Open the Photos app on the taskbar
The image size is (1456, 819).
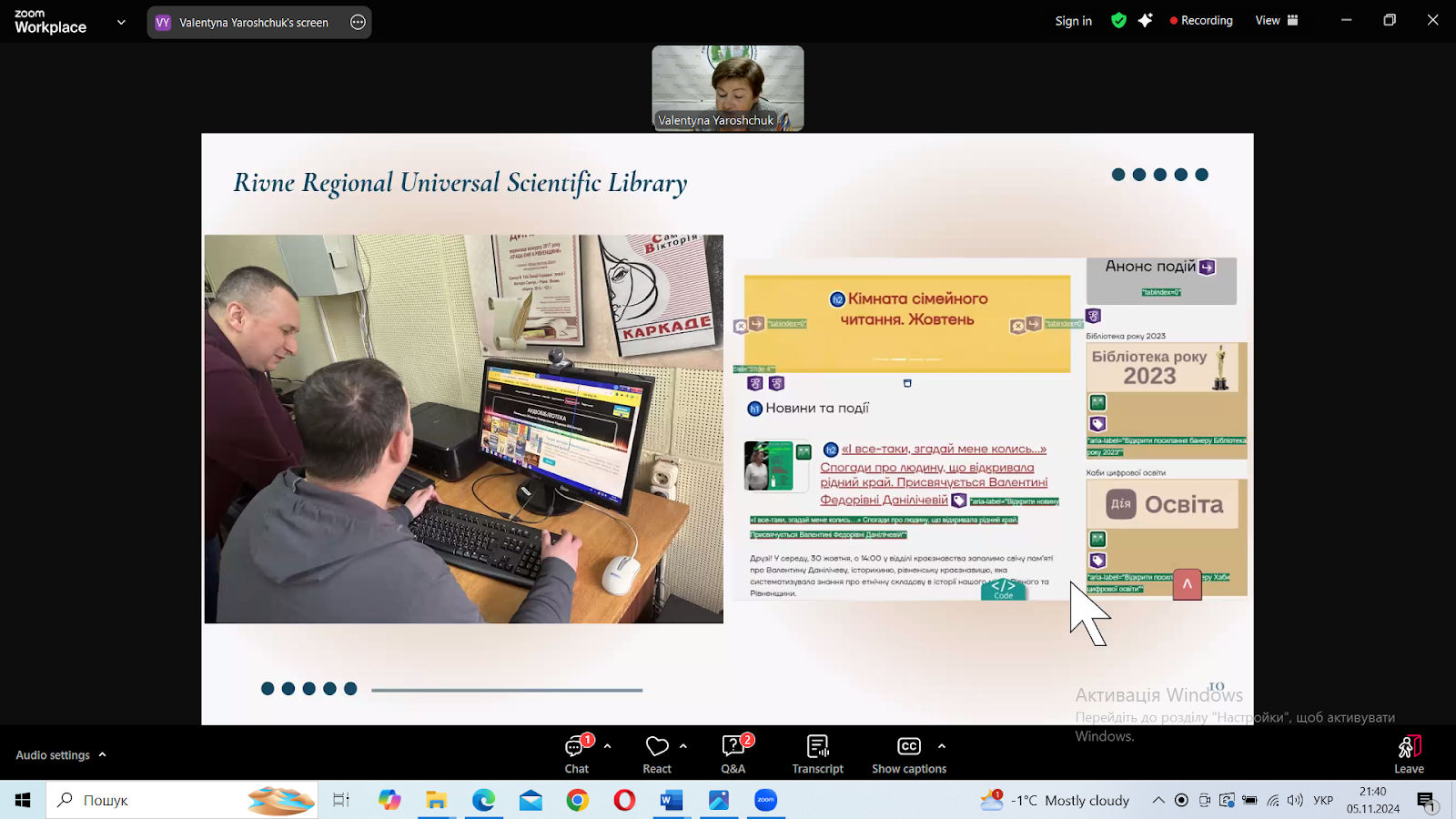(719, 800)
